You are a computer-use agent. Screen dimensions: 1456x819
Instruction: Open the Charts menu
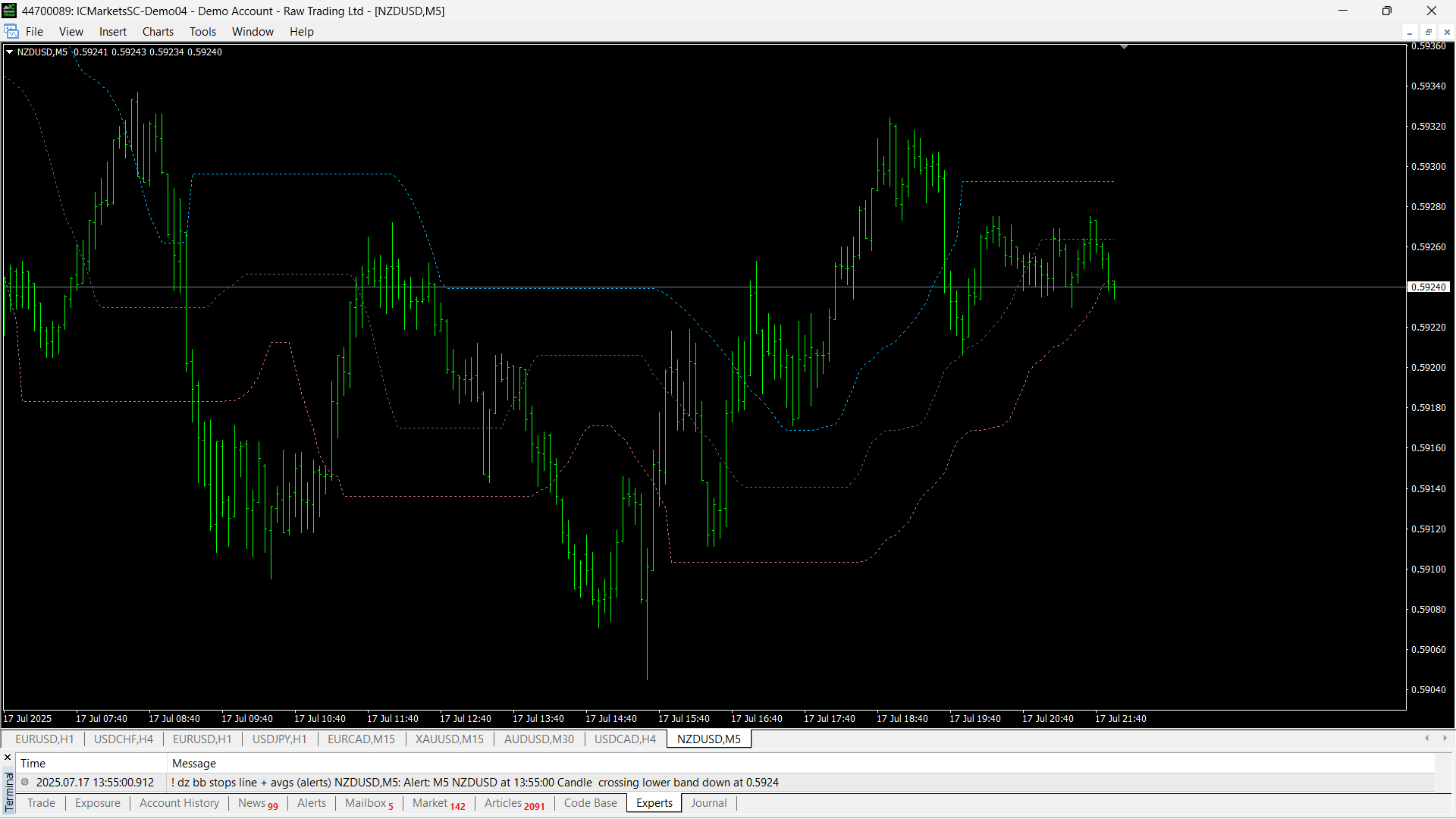[x=158, y=32]
